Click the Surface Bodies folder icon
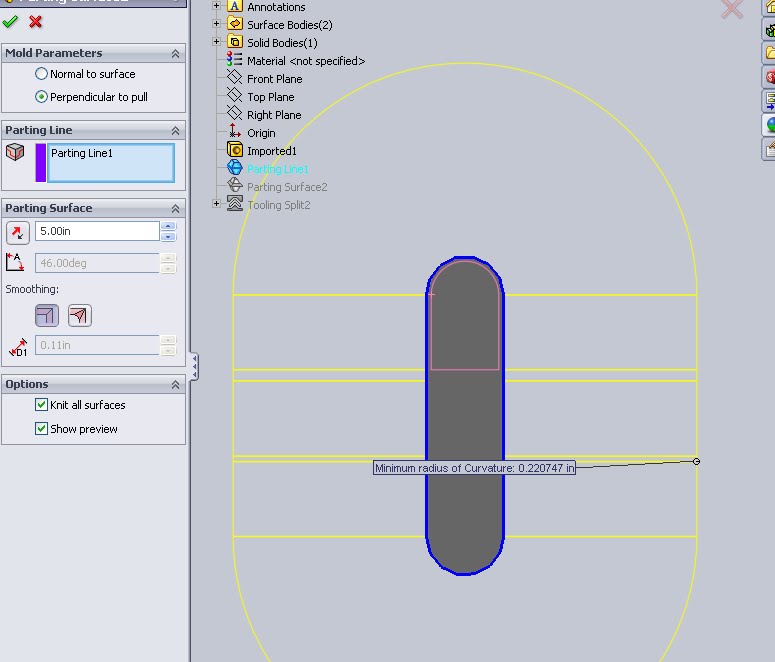 [x=235, y=23]
